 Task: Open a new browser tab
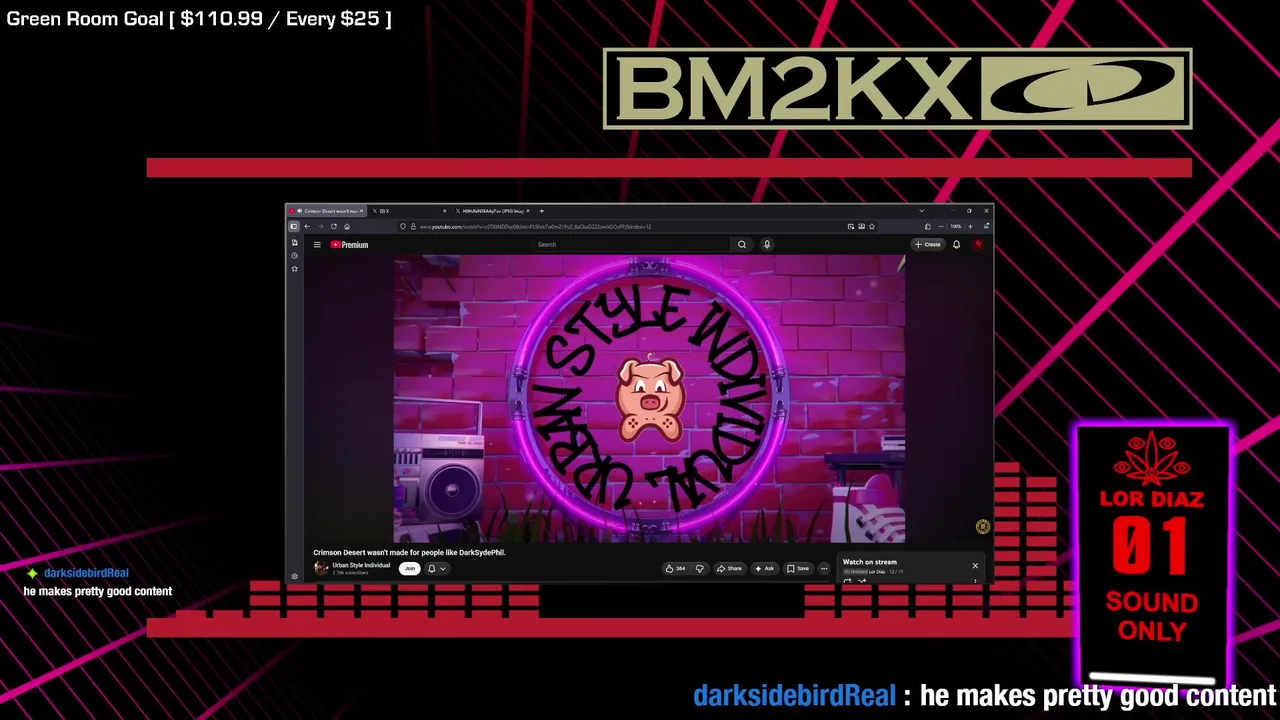tap(541, 211)
